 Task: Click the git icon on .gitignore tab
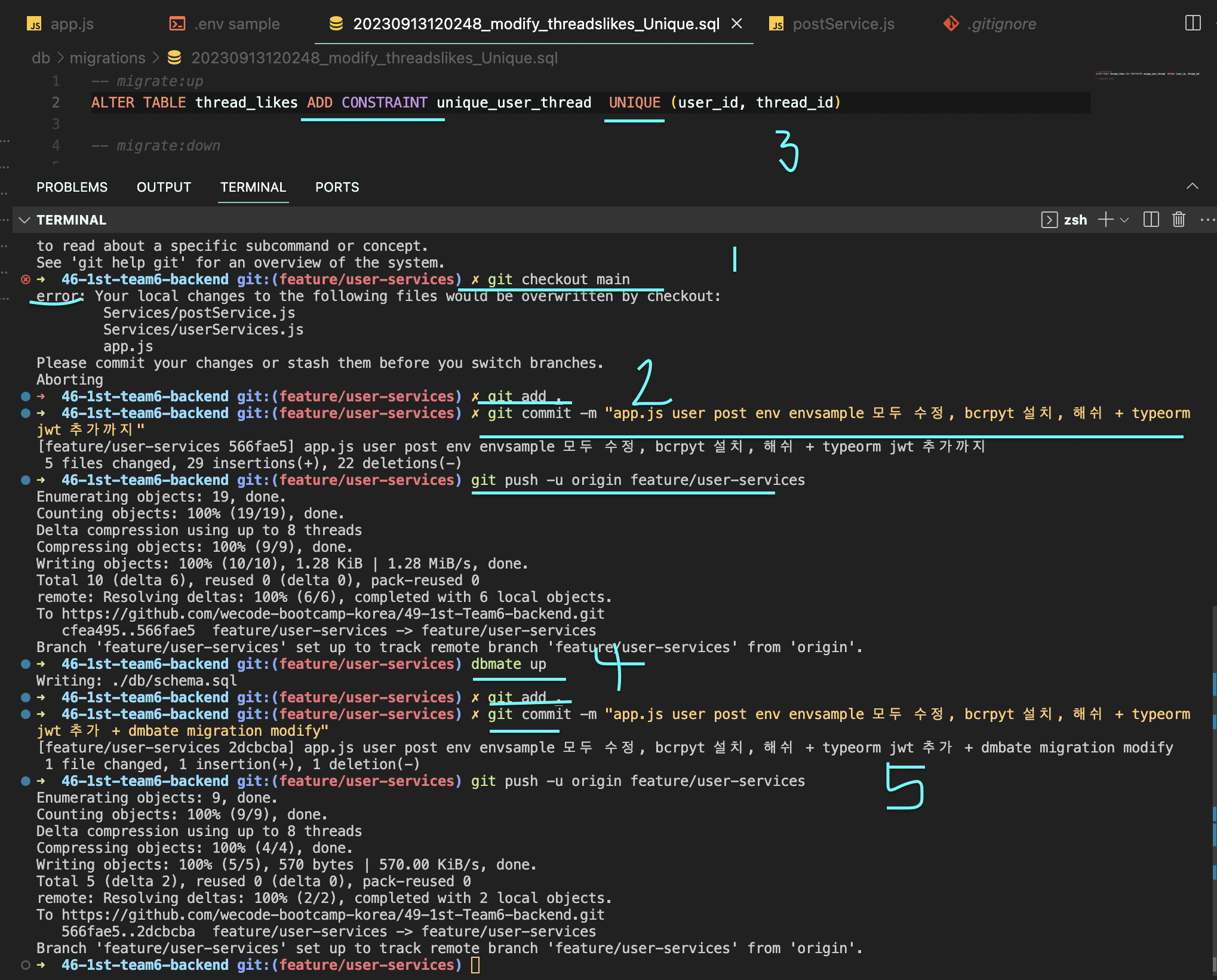[951, 24]
